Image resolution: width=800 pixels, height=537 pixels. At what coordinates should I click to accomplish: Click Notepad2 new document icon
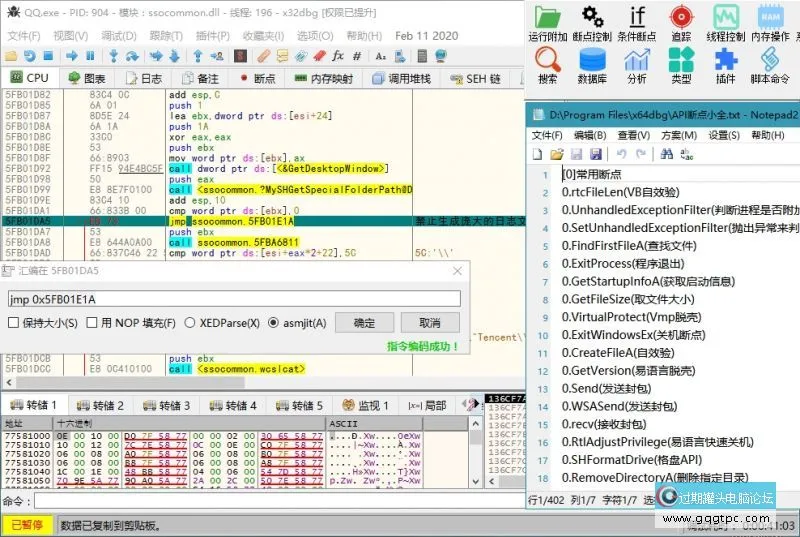537,155
